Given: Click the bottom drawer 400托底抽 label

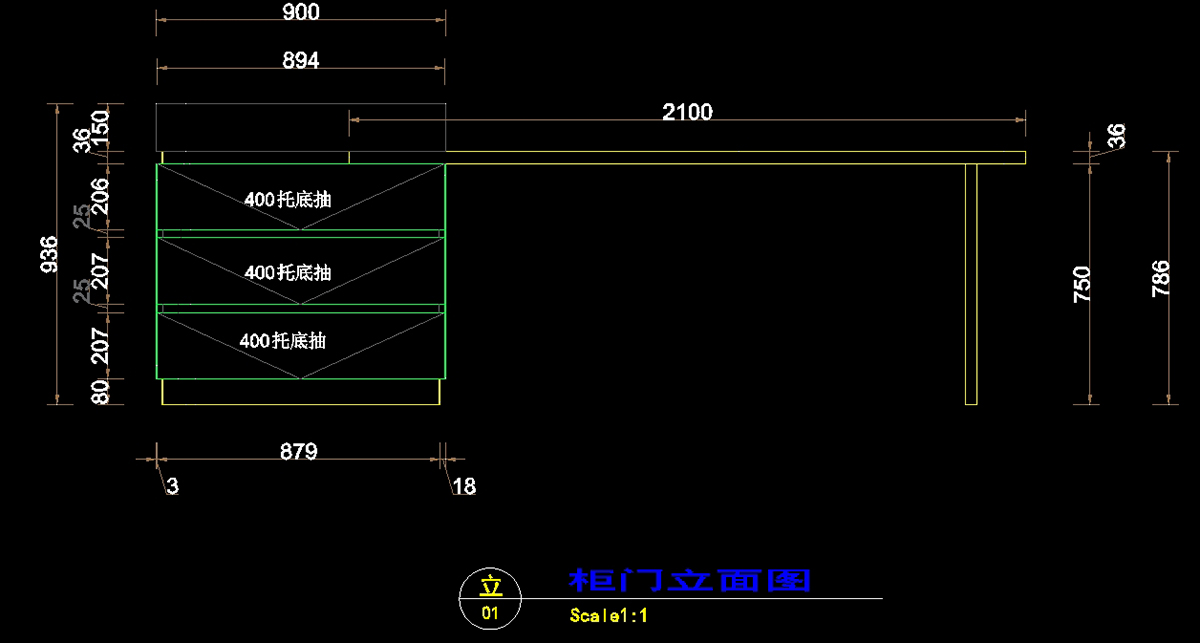Looking at the screenshot, I should pyautogui.click(x=283, y=341).
